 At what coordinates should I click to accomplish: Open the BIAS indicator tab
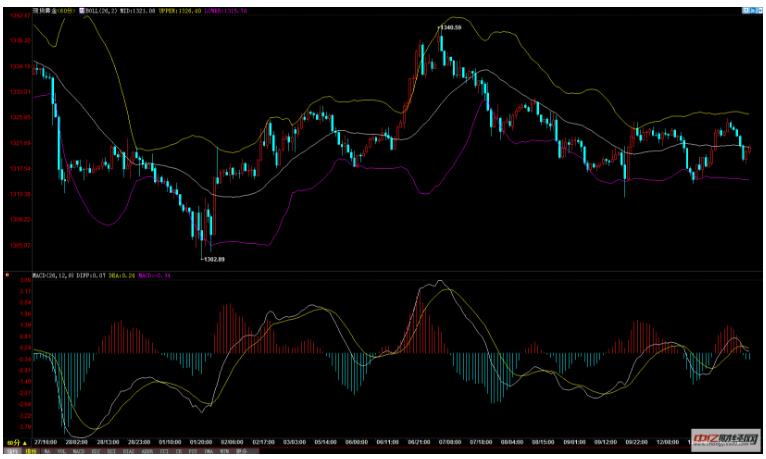(x=128, y=452)
